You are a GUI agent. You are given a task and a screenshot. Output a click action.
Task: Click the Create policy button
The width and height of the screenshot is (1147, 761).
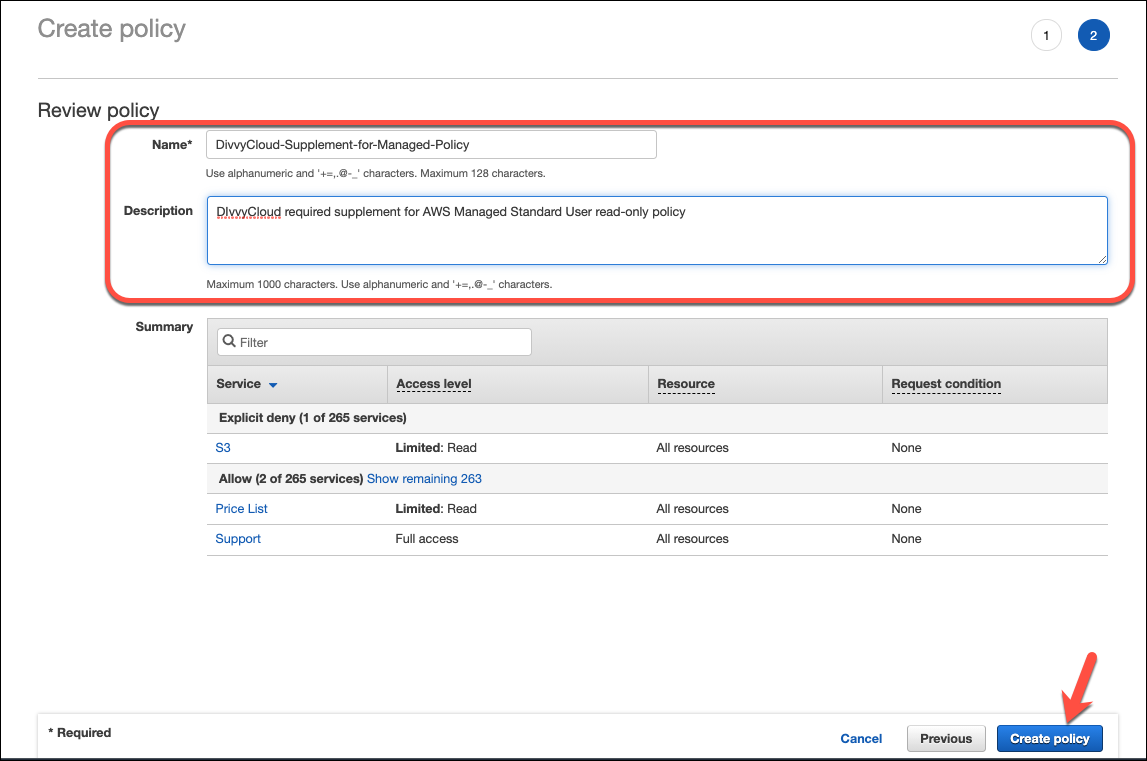coord(1049,738)
